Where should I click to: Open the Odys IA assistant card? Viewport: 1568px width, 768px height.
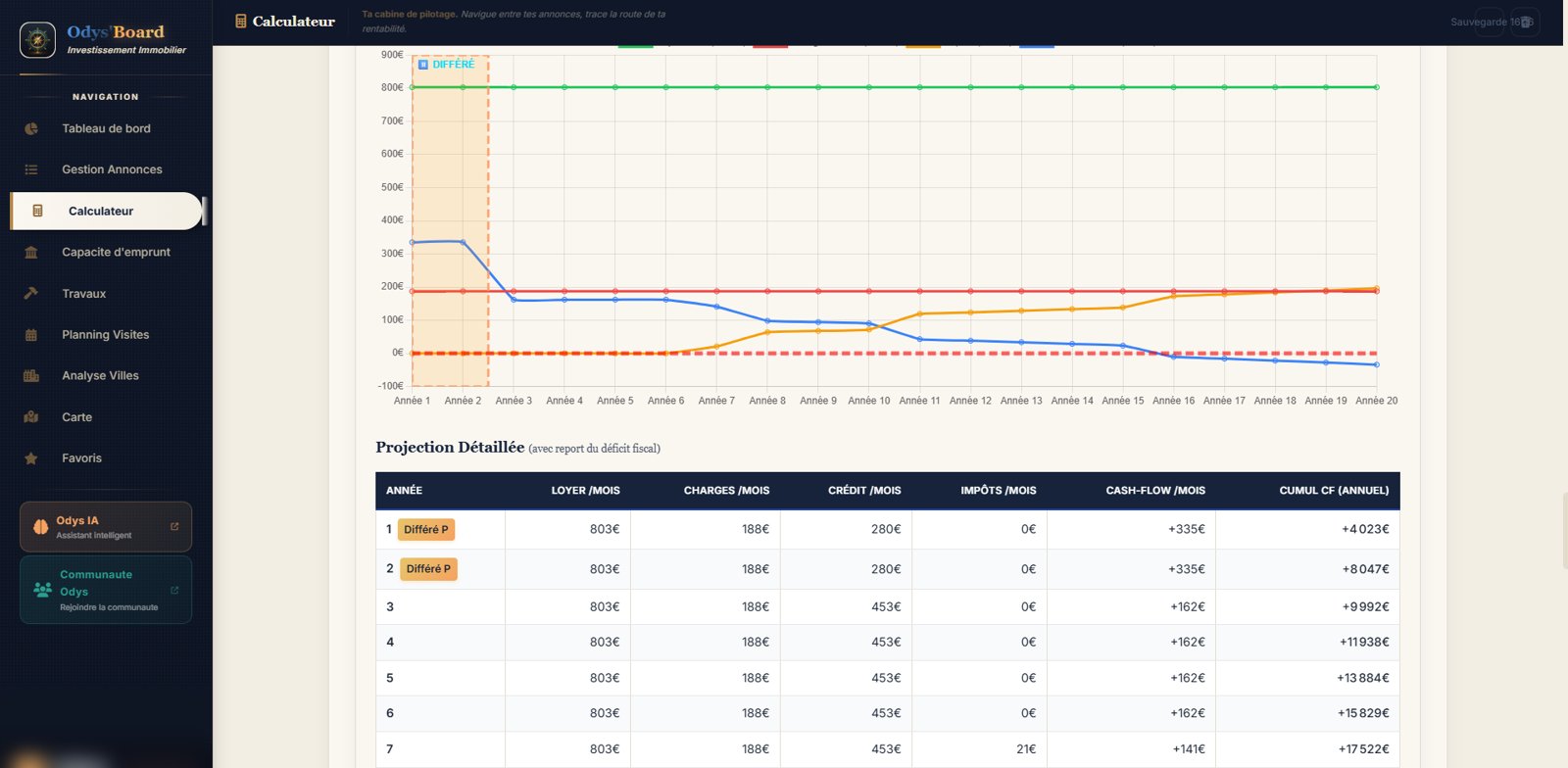click(106, 527)
